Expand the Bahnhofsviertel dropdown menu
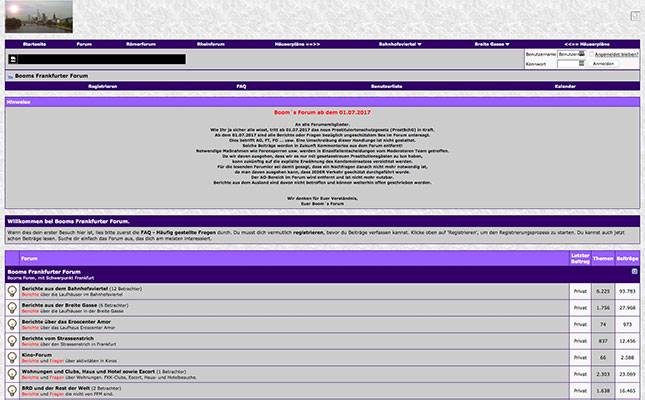645x400 pixels. [400, 44]
